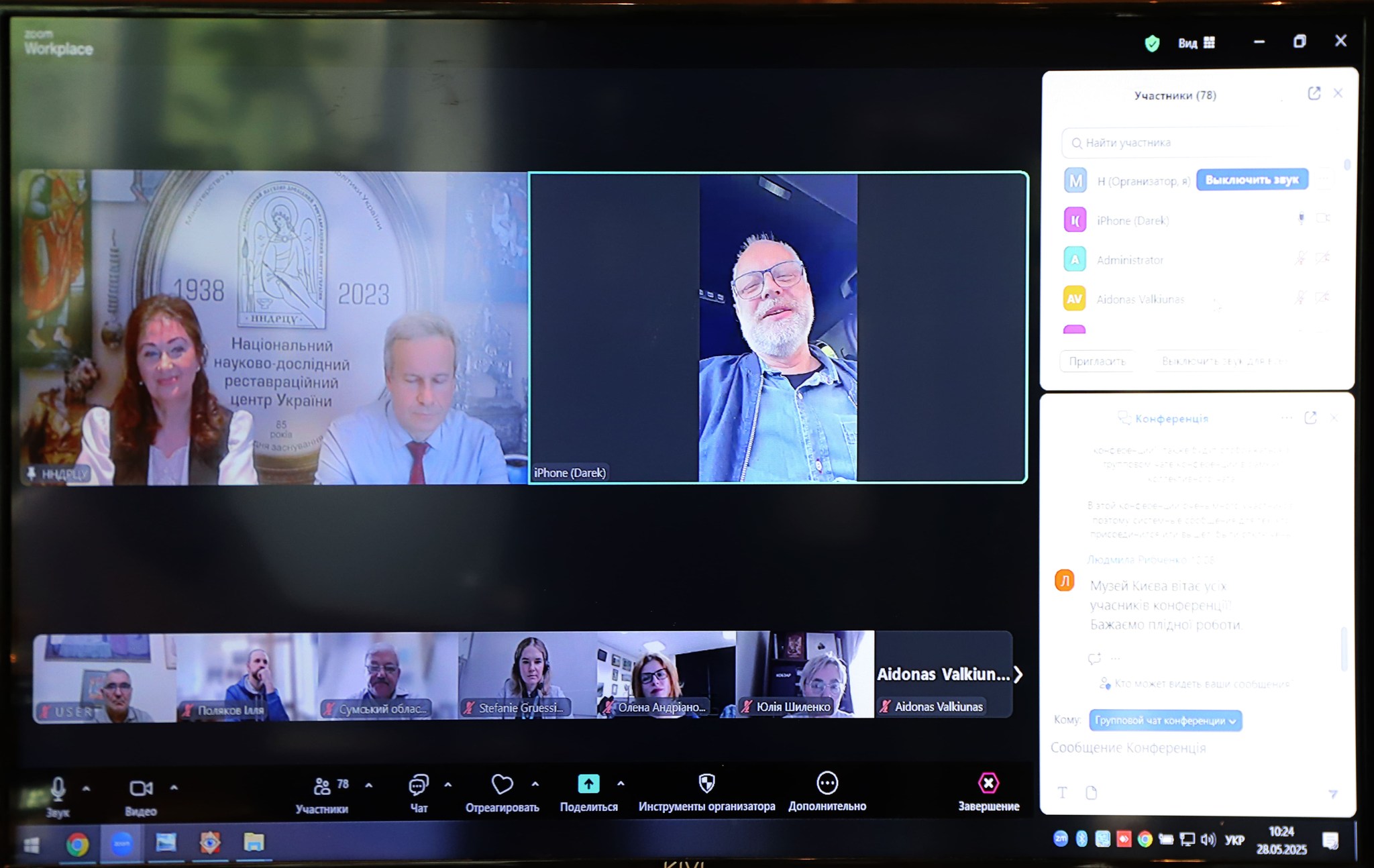Toggle Administrator camera in participant list

(x=1322, y=258)
